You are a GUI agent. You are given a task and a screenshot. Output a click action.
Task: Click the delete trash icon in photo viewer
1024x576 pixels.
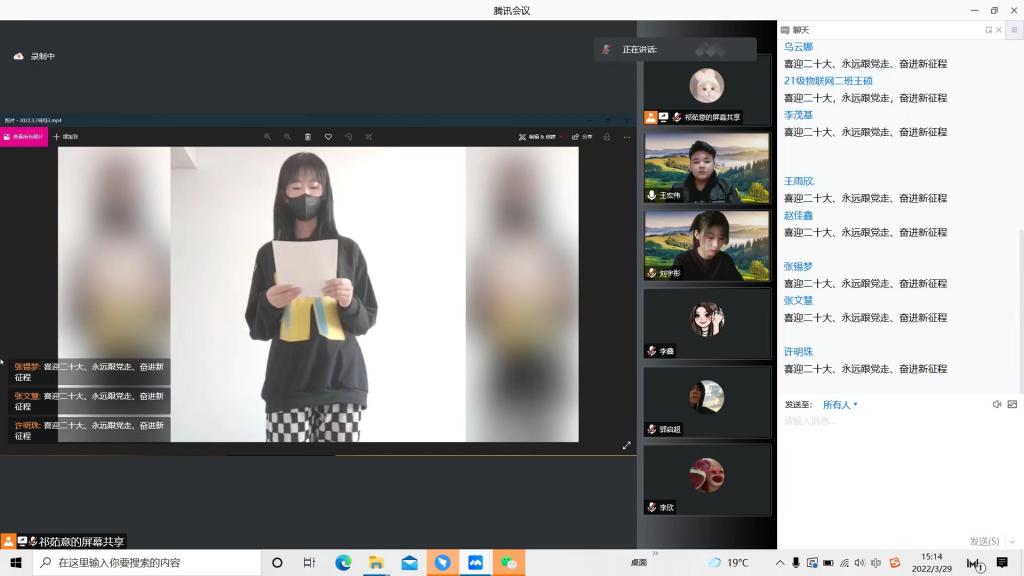(308, 137)
